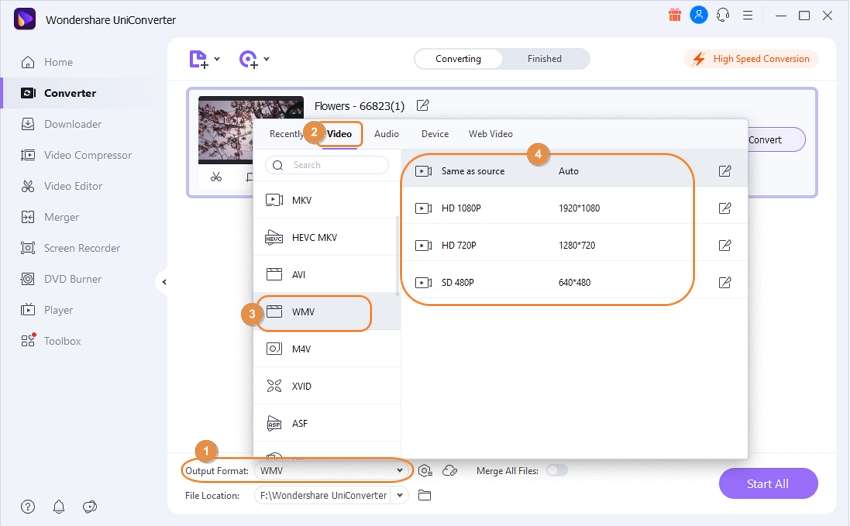This screenshot has width=850, height=526.
Task: Open Video Compressor in the sidebar
Action: 76,155
